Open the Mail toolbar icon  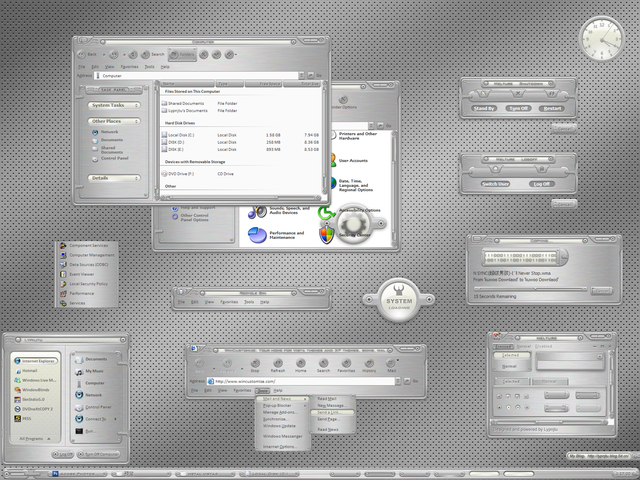coord(391,363)
